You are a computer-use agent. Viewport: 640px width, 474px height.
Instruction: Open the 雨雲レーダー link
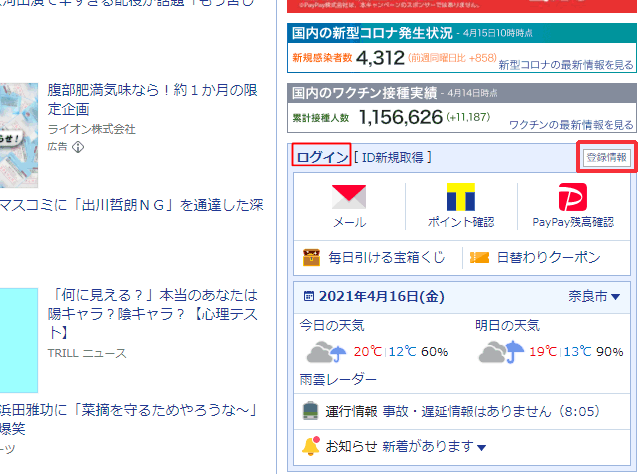339,380
